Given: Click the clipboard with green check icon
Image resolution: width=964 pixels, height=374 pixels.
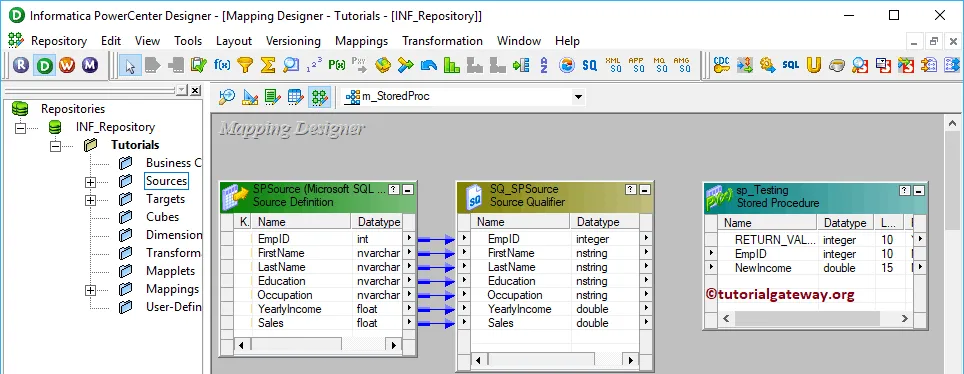Looking at the screenshot, I should point(199,65).
